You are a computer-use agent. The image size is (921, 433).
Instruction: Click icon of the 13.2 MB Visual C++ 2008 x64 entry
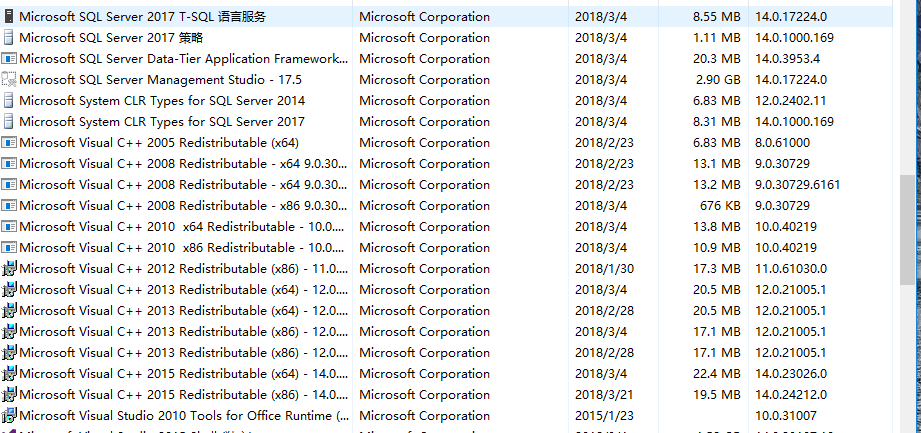click(x=9, y=185)
